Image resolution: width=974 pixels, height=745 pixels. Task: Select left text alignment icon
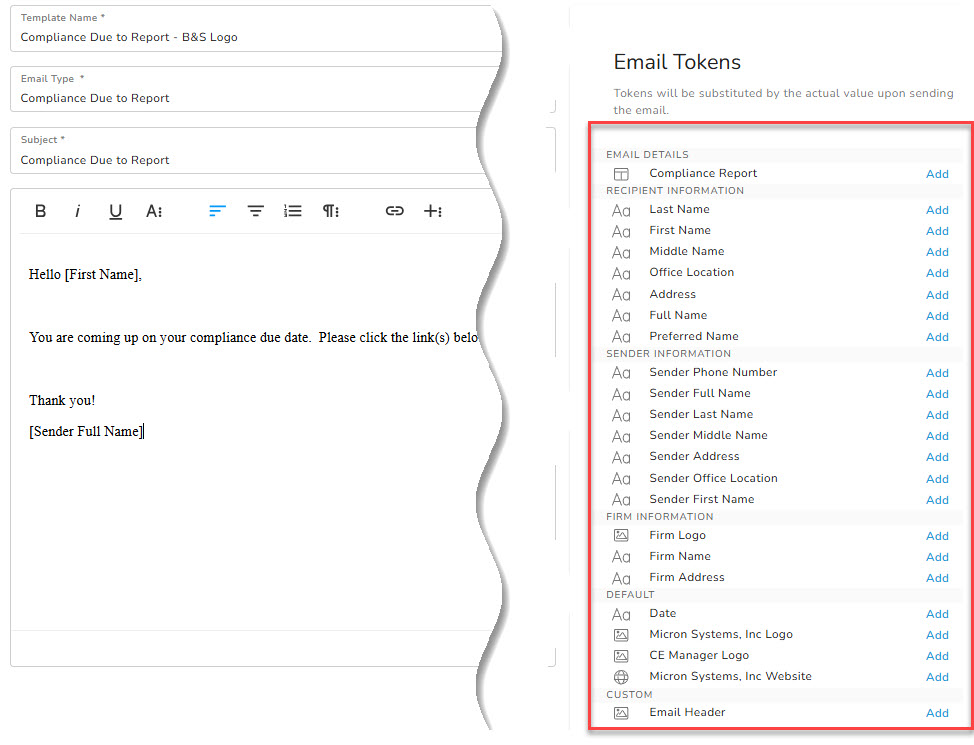tap(217, 211)
